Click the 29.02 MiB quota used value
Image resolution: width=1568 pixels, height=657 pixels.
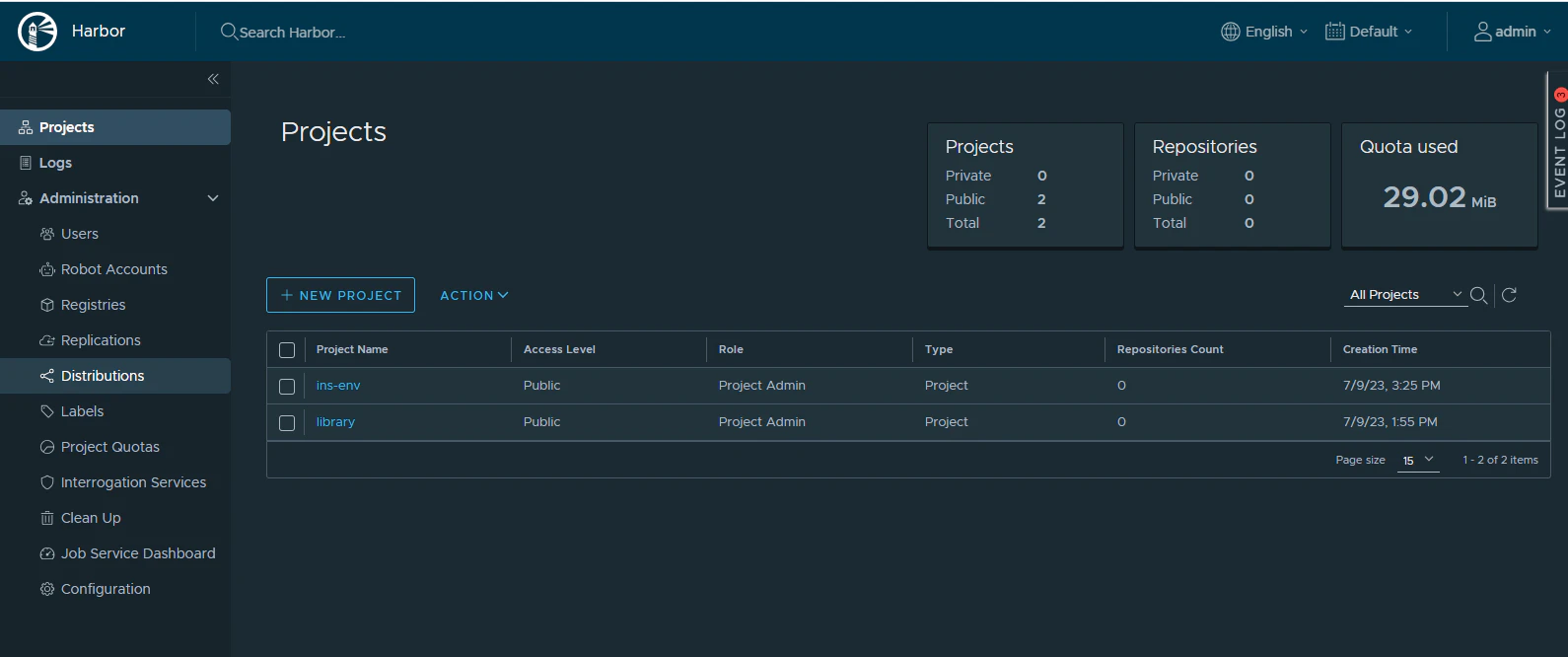[1440, 197]
